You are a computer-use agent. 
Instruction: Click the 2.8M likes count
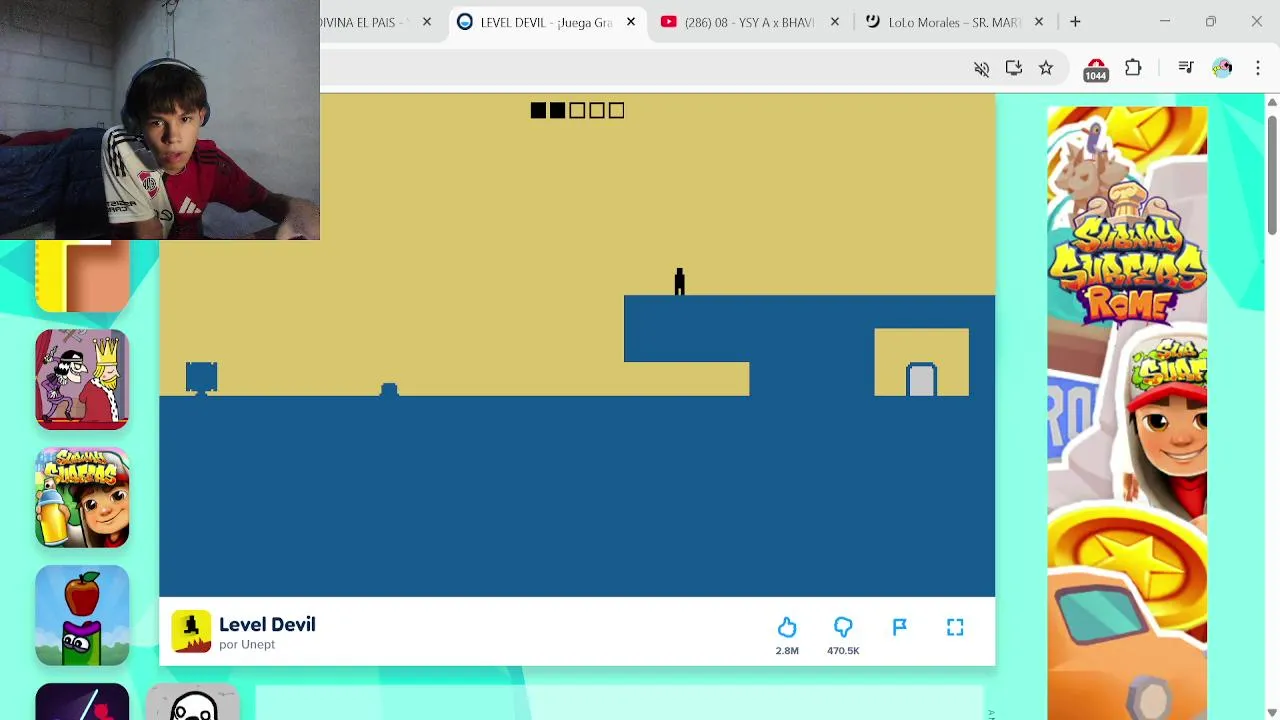point(787,651)
